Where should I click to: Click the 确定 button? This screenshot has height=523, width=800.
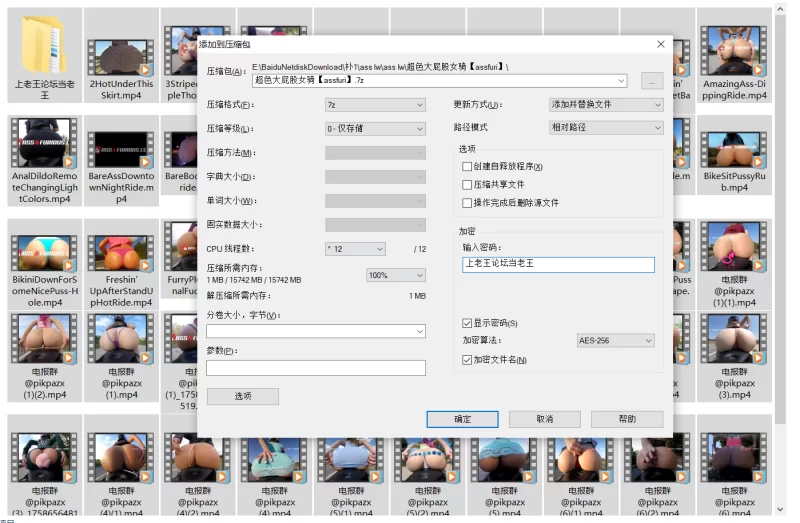coord(462,419)
